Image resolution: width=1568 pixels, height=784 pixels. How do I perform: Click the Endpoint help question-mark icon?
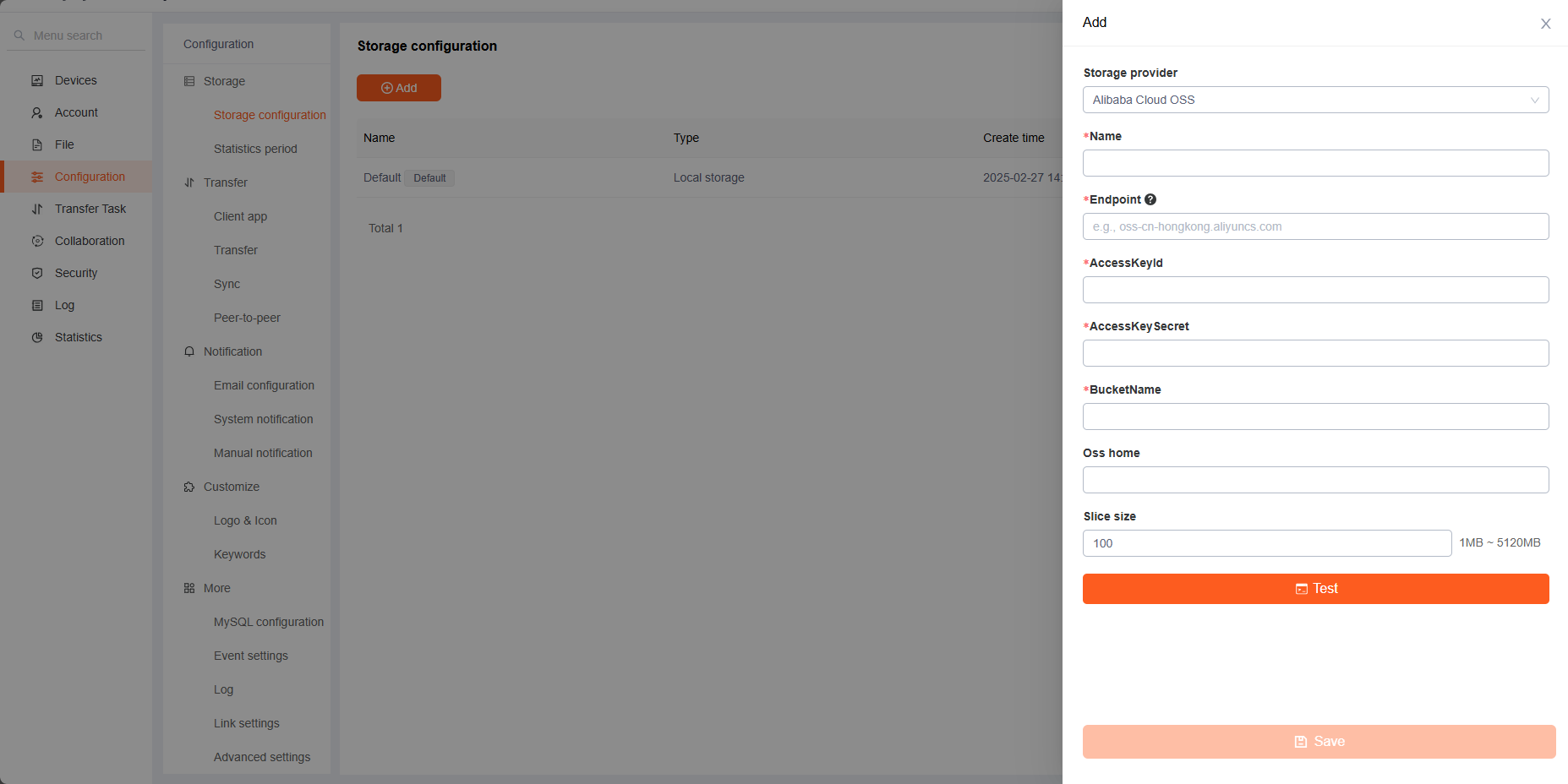(x=1150, y=199)
